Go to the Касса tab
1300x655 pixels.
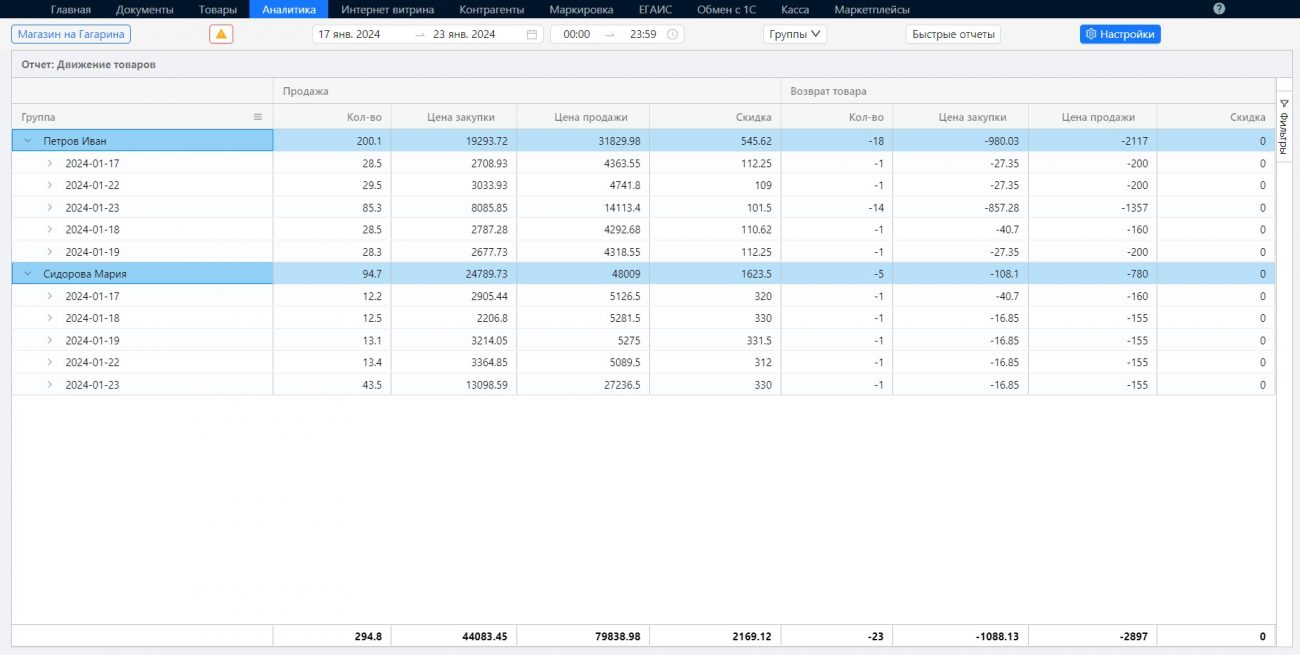[x=795, y=9]
